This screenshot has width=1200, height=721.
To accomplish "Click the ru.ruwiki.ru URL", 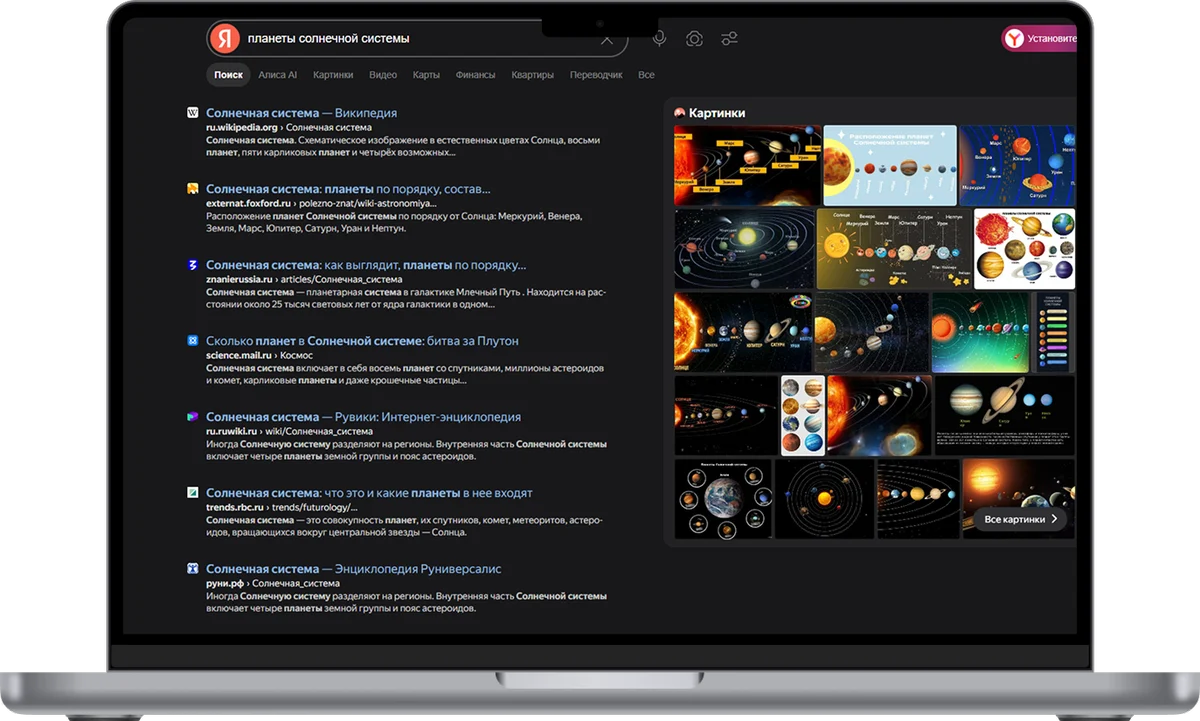I will pos(230,431).
